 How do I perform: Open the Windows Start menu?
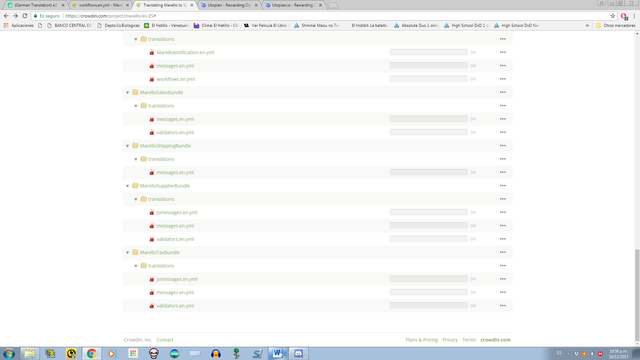pyautogui.click(x=9, y=353)
